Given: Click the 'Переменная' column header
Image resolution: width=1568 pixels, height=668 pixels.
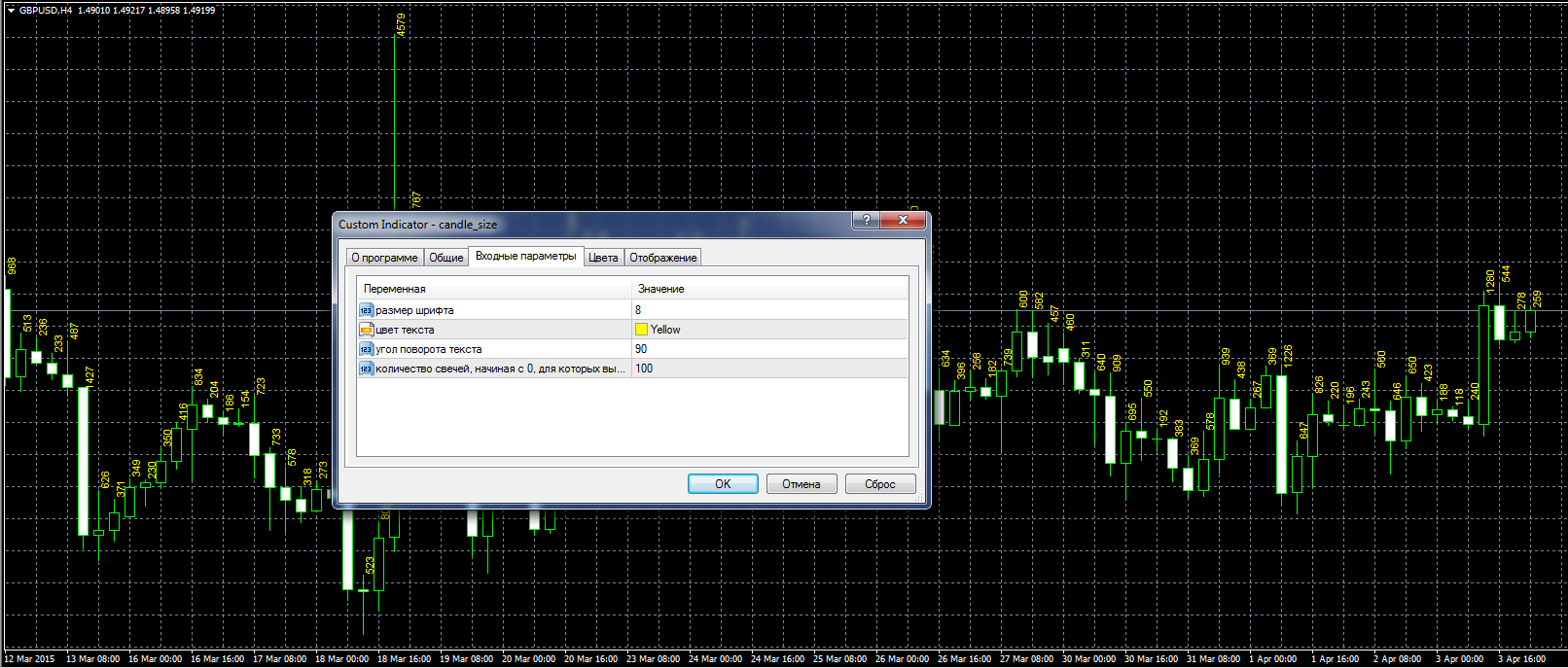Looking at the screenshot, I should pos(394,289).
